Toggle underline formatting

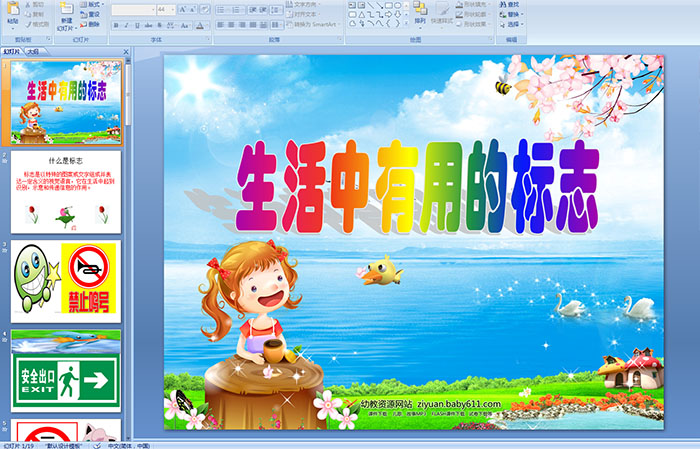tap(135, 24)
